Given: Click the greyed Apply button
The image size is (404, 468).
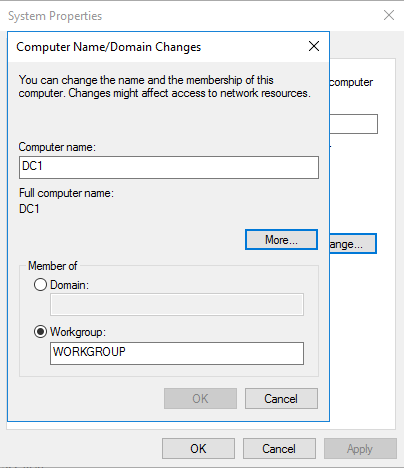Looking at the screenshot, I should [x=360, y=449].
